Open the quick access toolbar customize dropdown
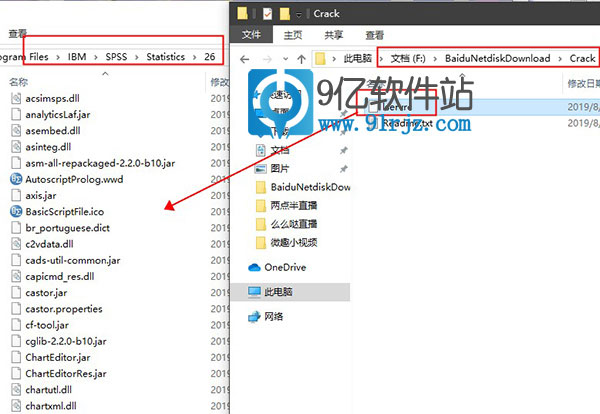This screenshot has width=600, height=414. [297, 14]
